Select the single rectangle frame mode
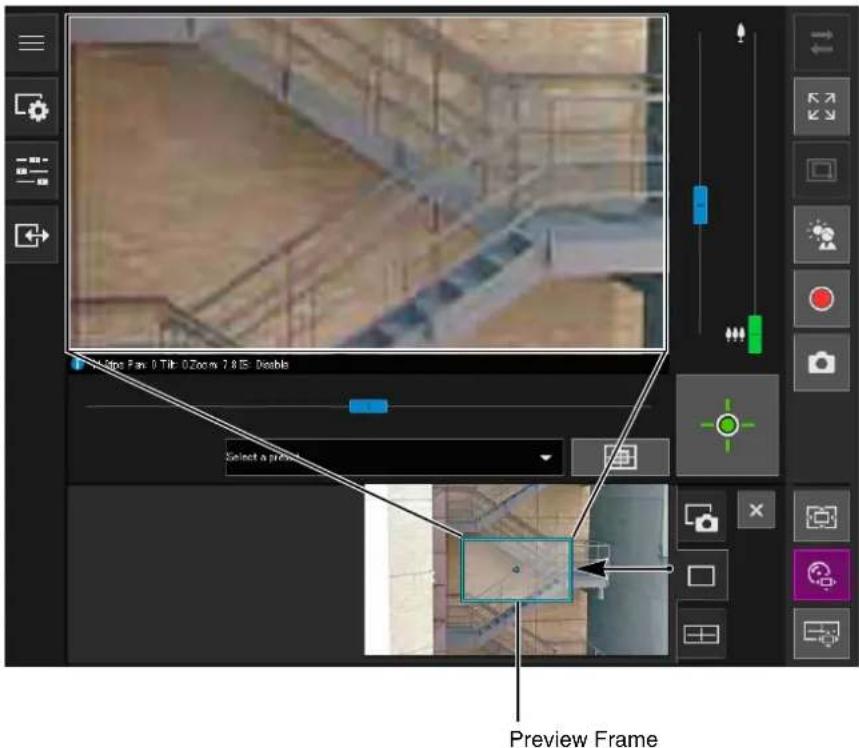The width and height of the screenshot is (859, 748). 701,575
